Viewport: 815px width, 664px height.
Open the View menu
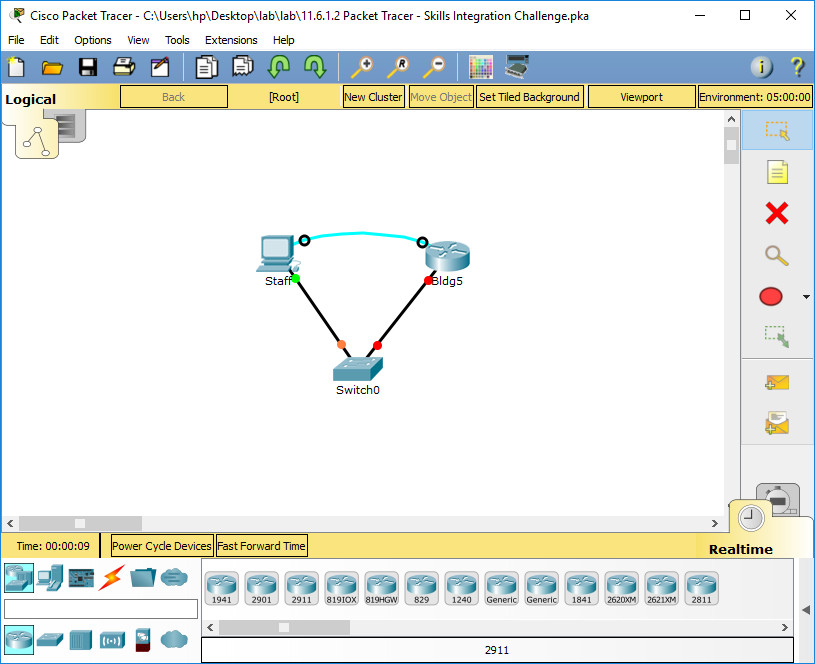point(138,40)
